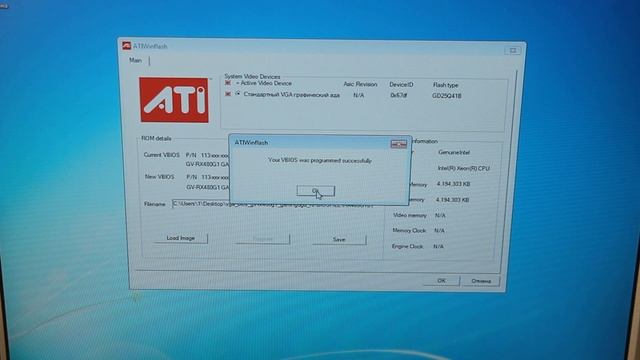Click the greyed-out Program button
640x360 pixels.
[262, 239]
